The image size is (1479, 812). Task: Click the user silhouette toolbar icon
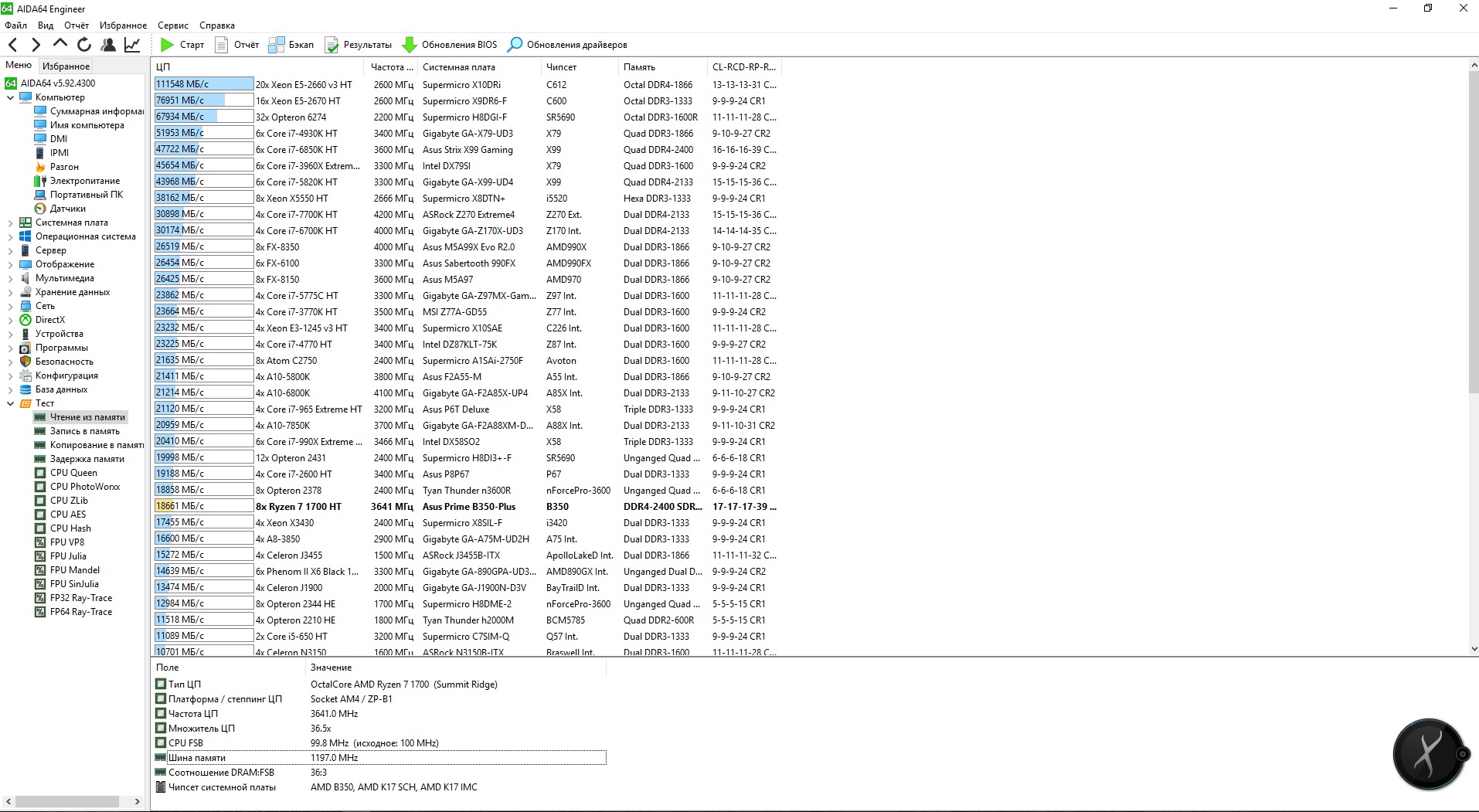click(x=108, y=45)
